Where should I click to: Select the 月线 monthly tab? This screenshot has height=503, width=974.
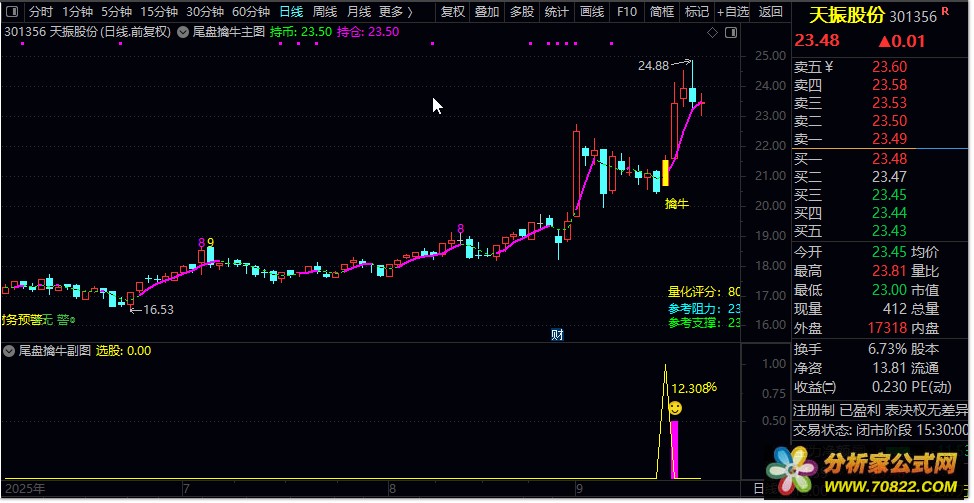click(358, 11)
